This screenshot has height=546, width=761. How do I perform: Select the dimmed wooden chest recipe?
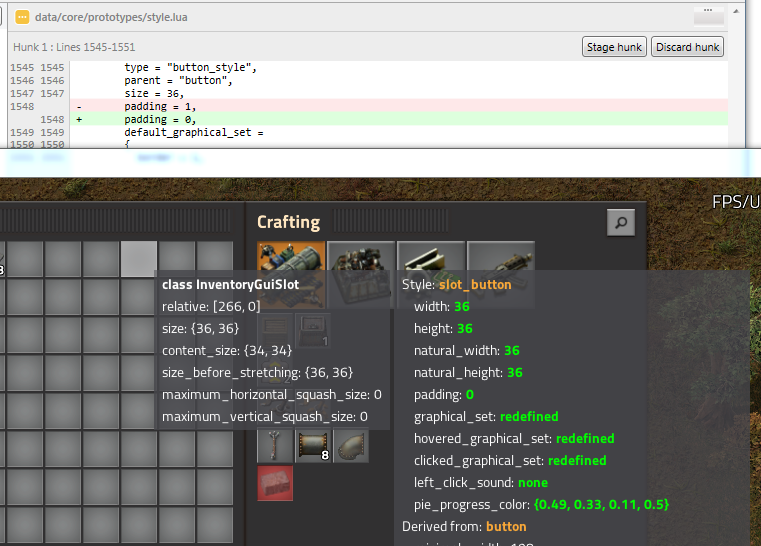275,330
